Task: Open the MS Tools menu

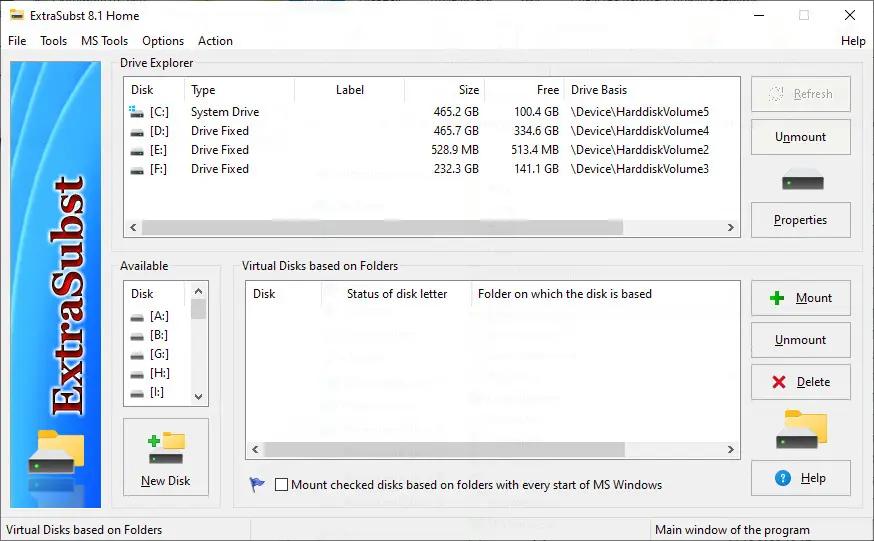Action: (104, 41)
